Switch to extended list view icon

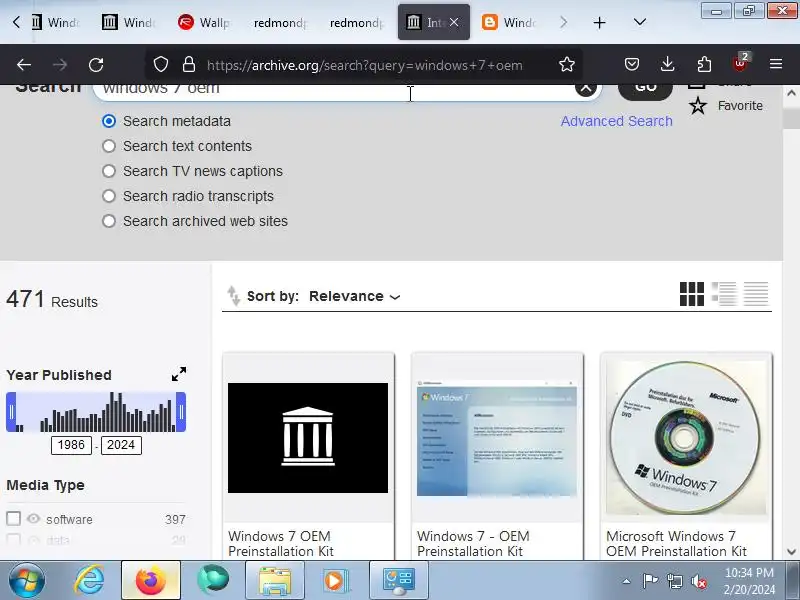pos(724,294)
